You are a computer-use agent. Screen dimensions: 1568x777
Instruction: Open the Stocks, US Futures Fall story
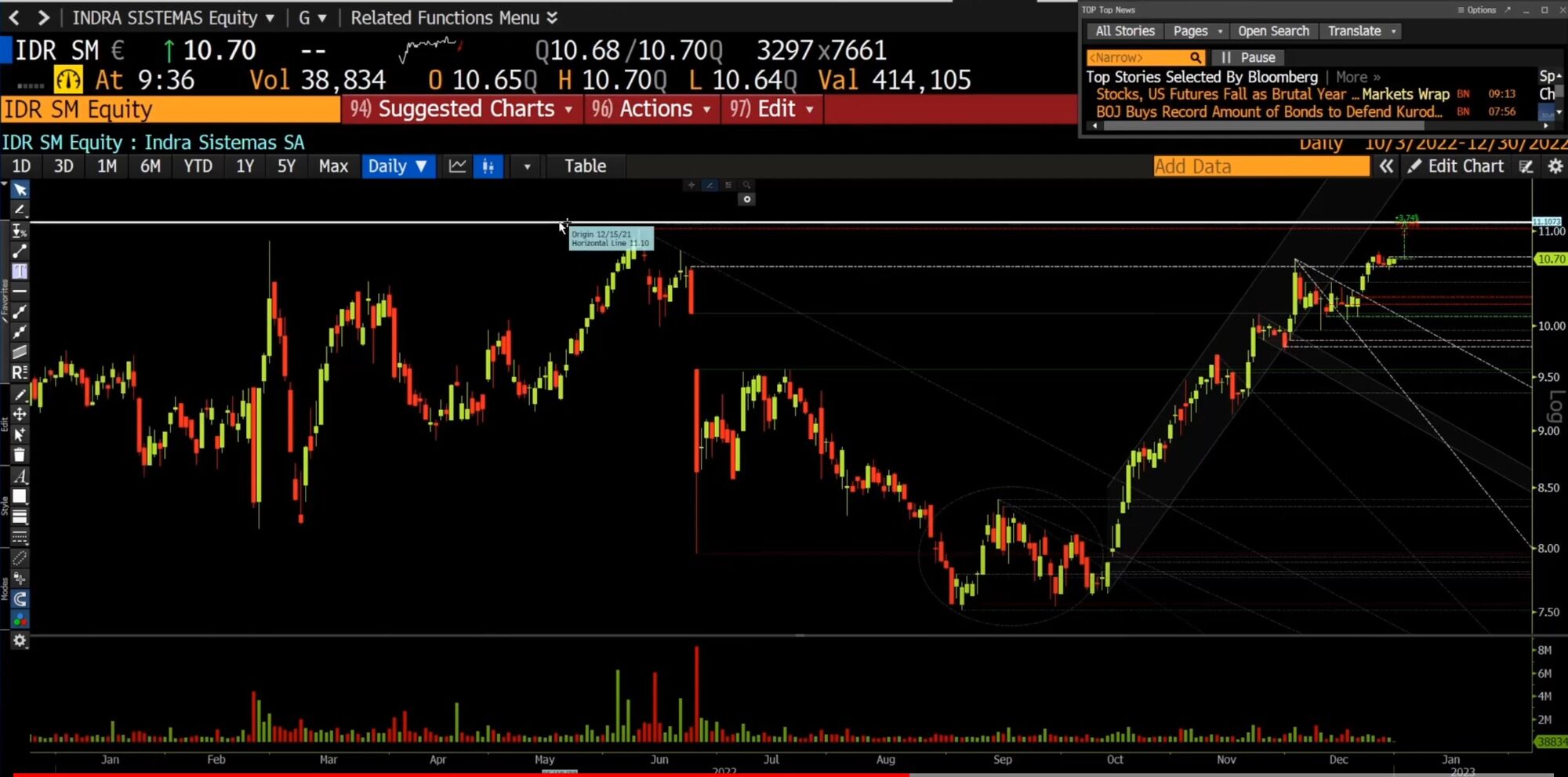[x=1272, y=94]
